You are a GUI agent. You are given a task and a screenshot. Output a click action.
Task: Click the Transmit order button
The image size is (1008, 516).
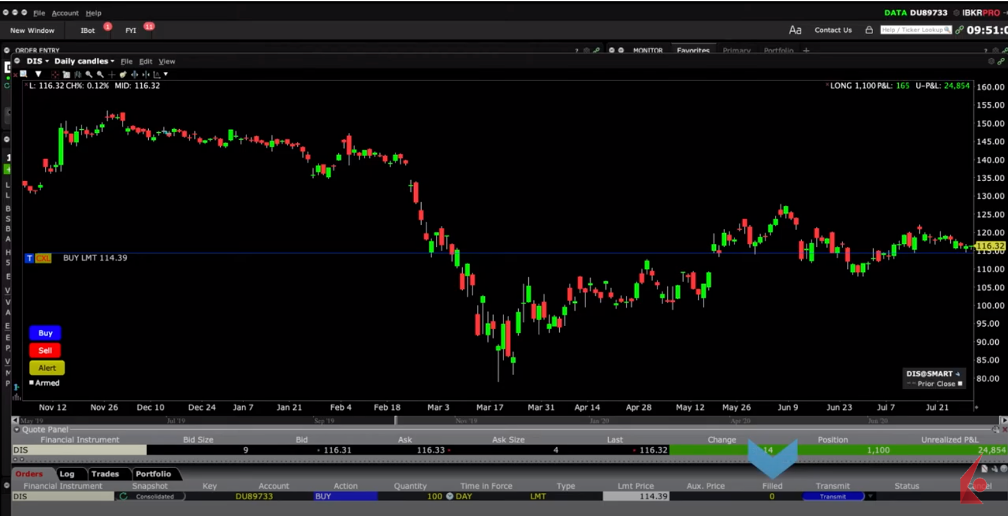pos(832,496)
